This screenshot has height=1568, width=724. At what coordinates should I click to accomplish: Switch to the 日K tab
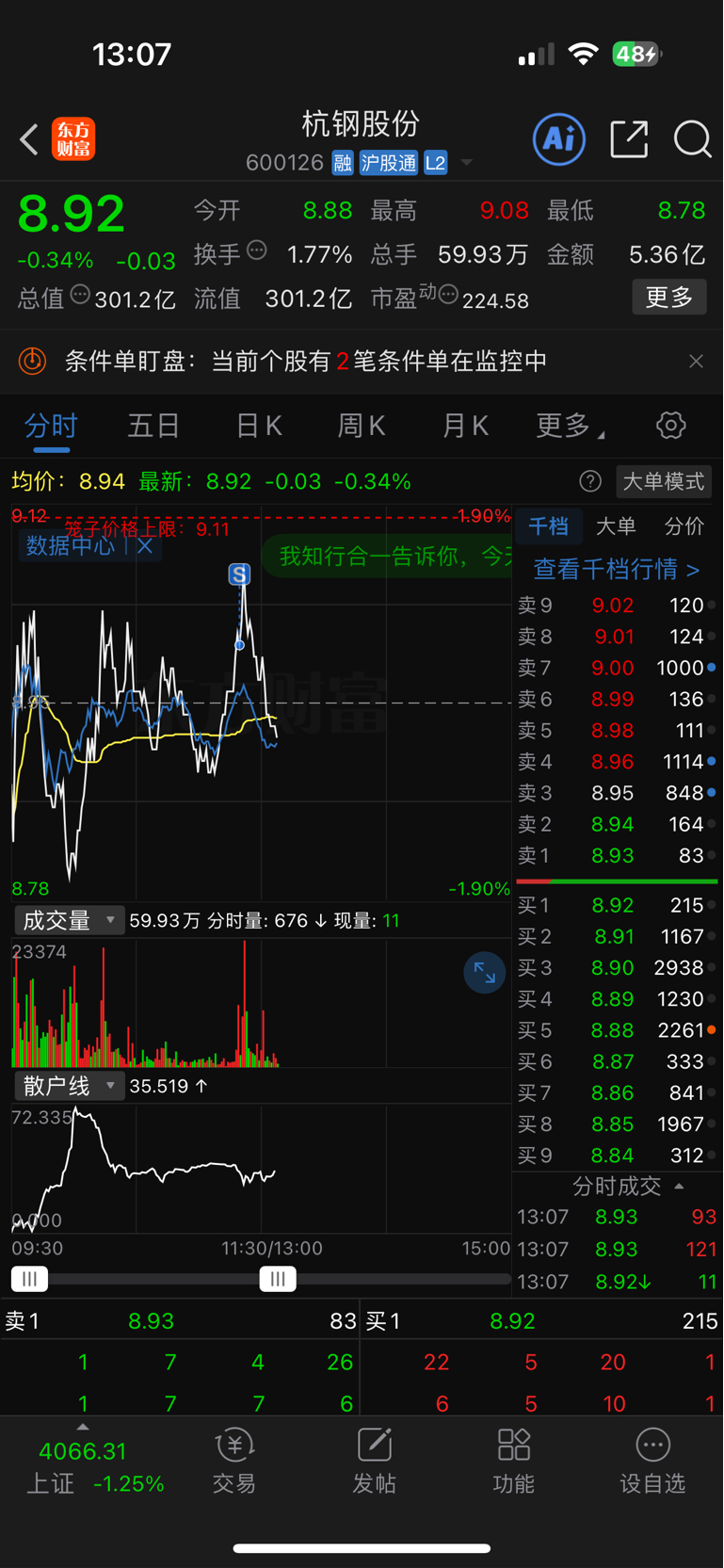pos(259,426)
